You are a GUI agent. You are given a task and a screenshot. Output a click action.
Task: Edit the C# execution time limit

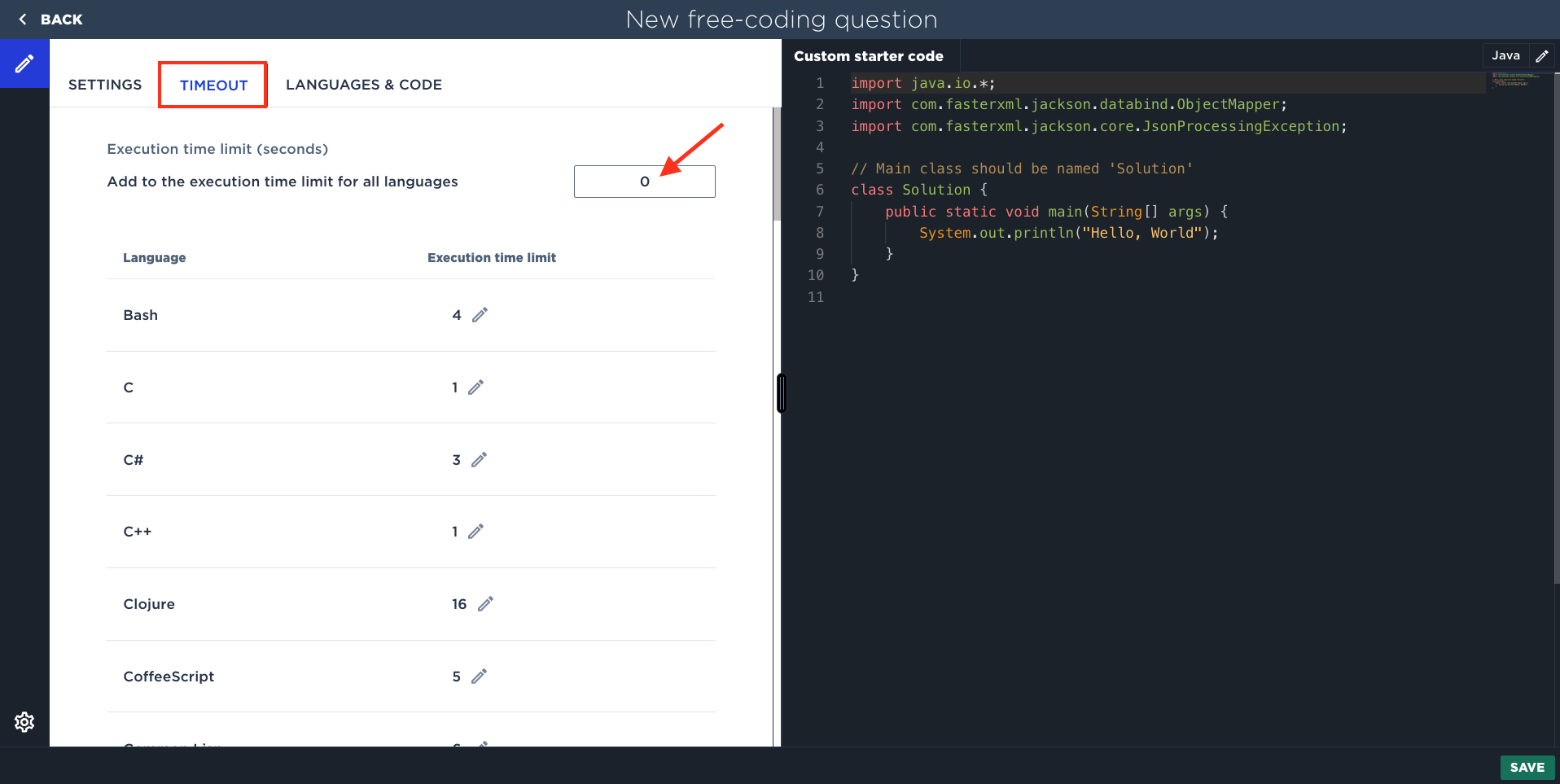click(479, 460)
